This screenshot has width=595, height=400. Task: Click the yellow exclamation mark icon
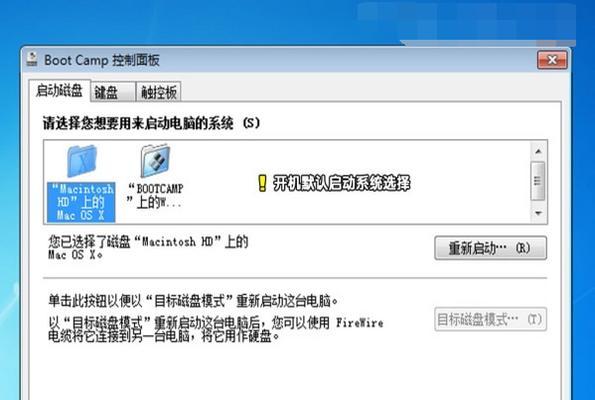pyautogui.click(x=262, y=183)
